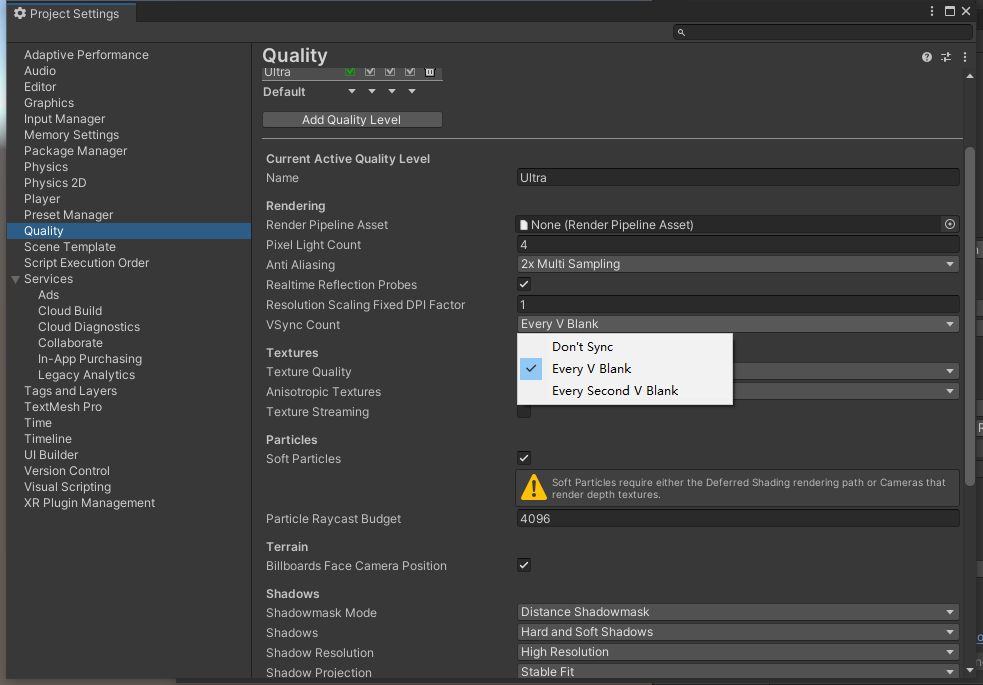Select Quality in the settings list
The image size is (983, 685).
pos(129,231)
